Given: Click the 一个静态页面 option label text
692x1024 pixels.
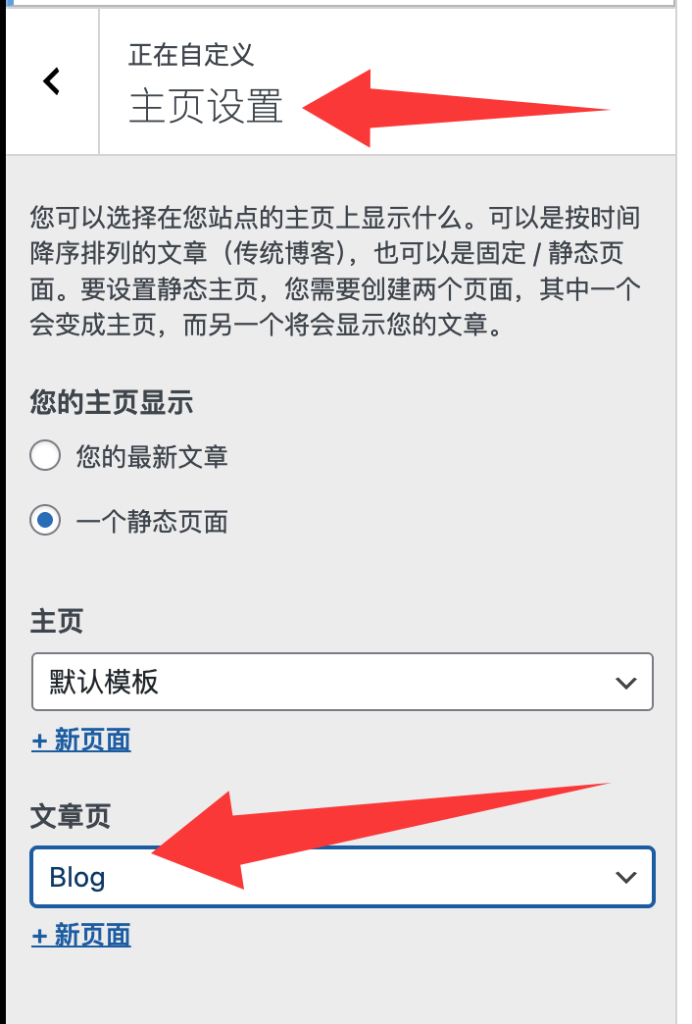Looking at the screenshot, I should coord(151,522).
